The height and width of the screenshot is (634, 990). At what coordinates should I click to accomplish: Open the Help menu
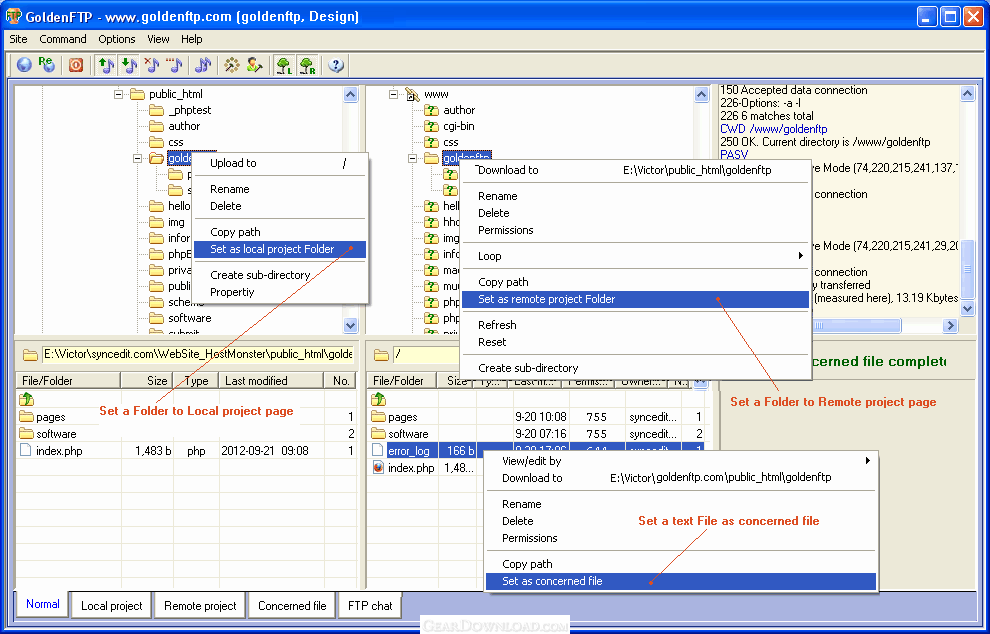(191, 39)
